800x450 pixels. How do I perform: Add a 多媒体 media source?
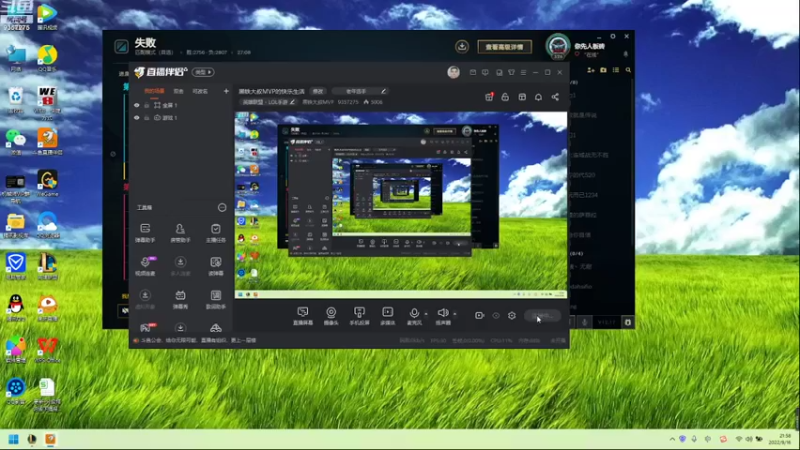pos(388,316)
